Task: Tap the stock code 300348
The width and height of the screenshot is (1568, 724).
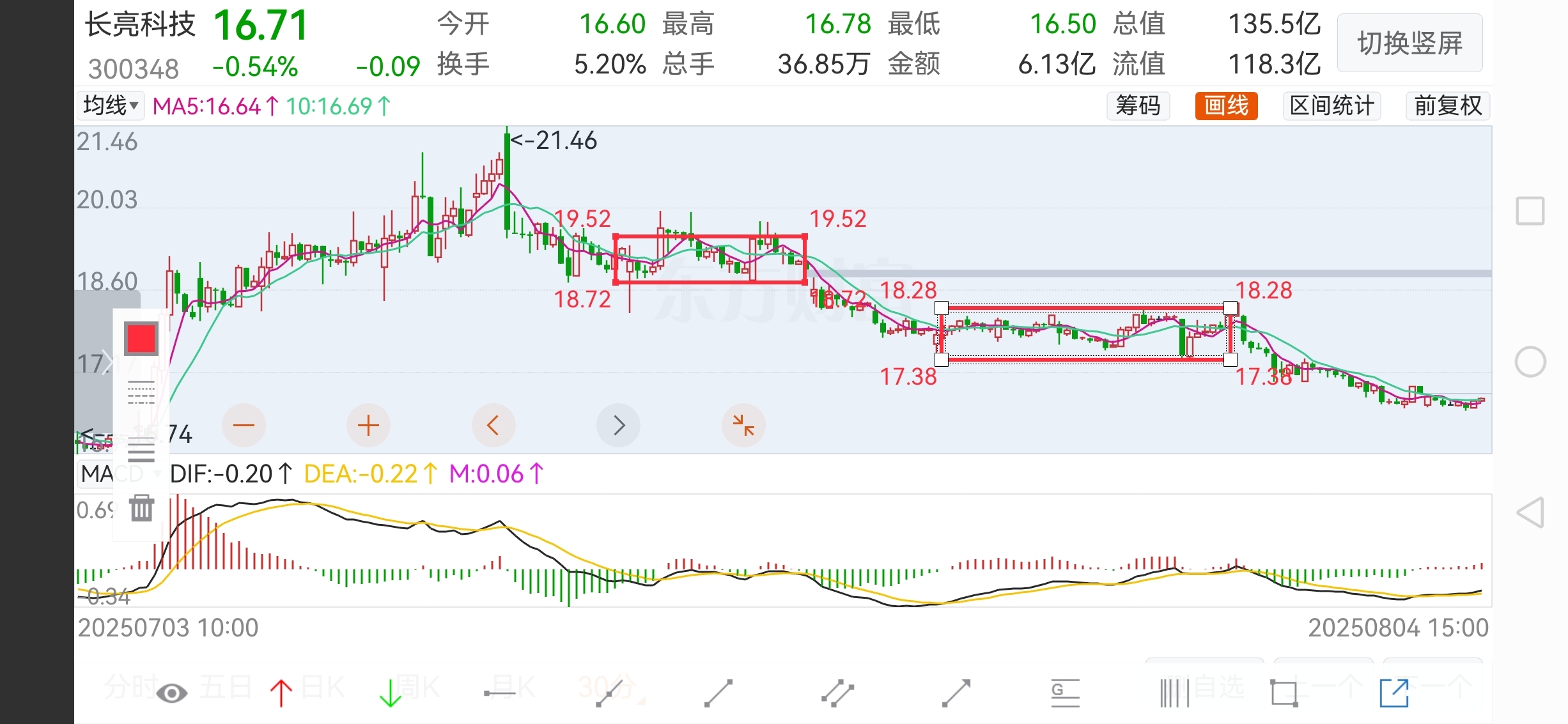Action: click(x=134, y=68)
